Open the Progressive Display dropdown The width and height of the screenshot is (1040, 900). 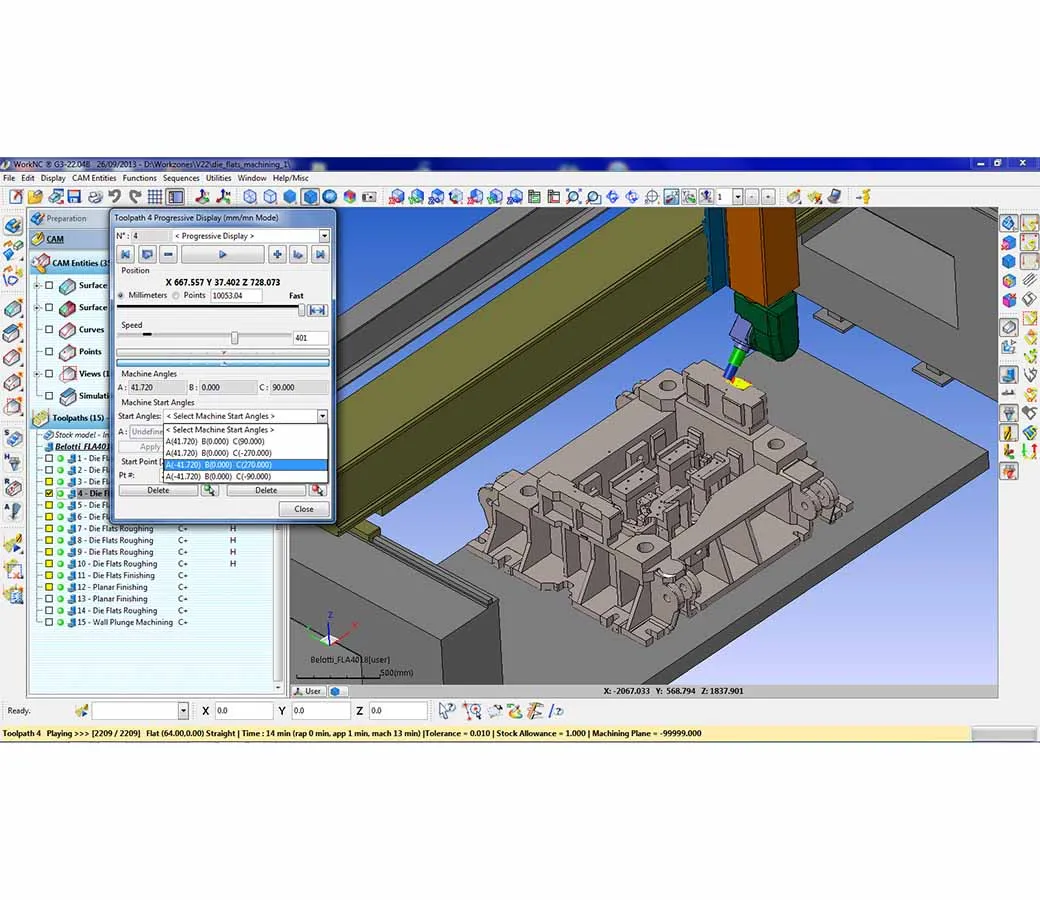pos(324,236)
